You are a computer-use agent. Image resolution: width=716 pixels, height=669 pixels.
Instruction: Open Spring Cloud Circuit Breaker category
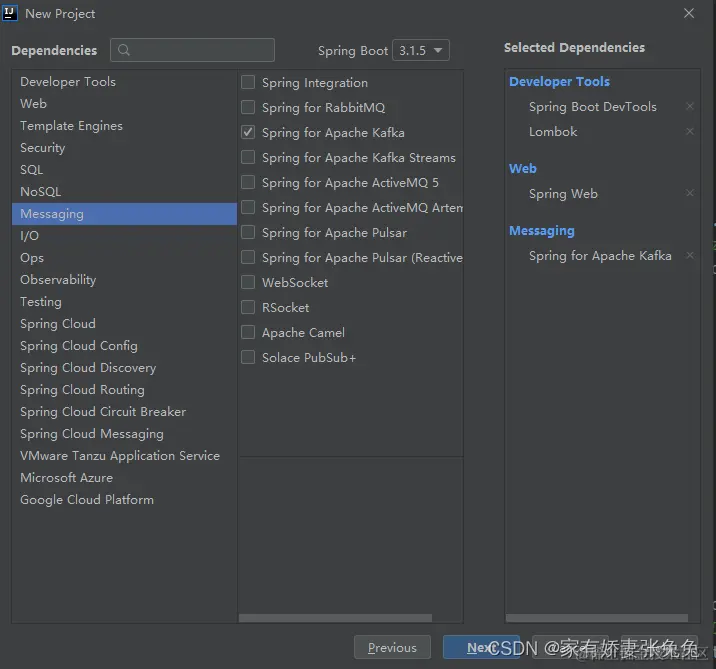pyautogui.click(x=124, y=411)
